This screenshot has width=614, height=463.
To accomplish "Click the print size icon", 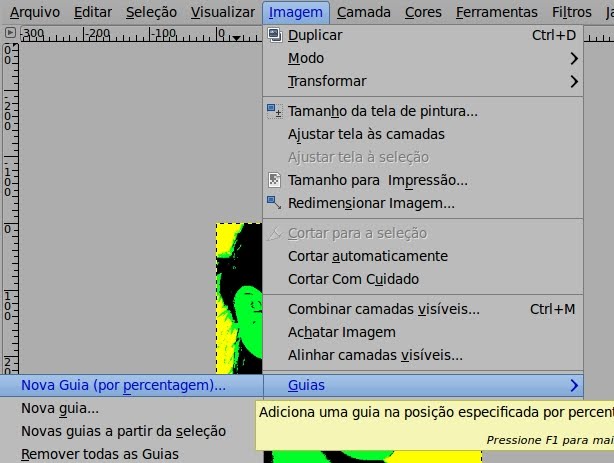I will [274, 180].
